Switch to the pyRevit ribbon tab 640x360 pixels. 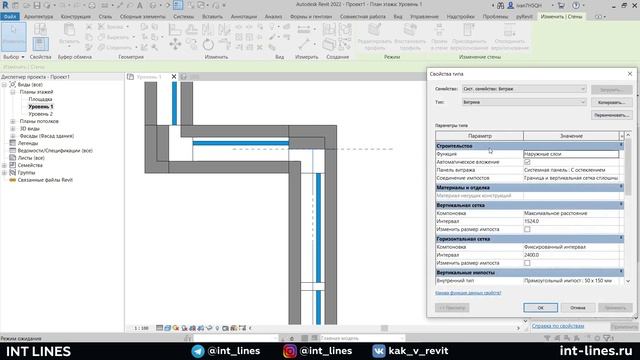[x=524, y=17]
